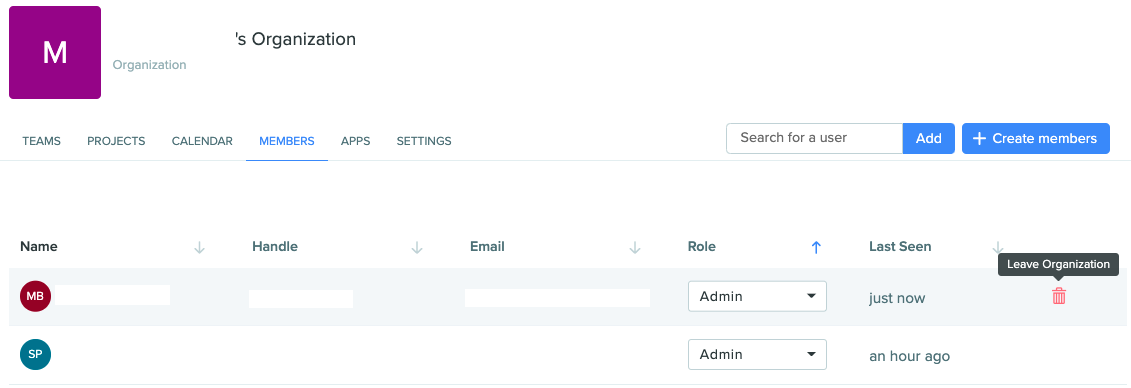Switch to the Projects tab

[x=116, y=141]
